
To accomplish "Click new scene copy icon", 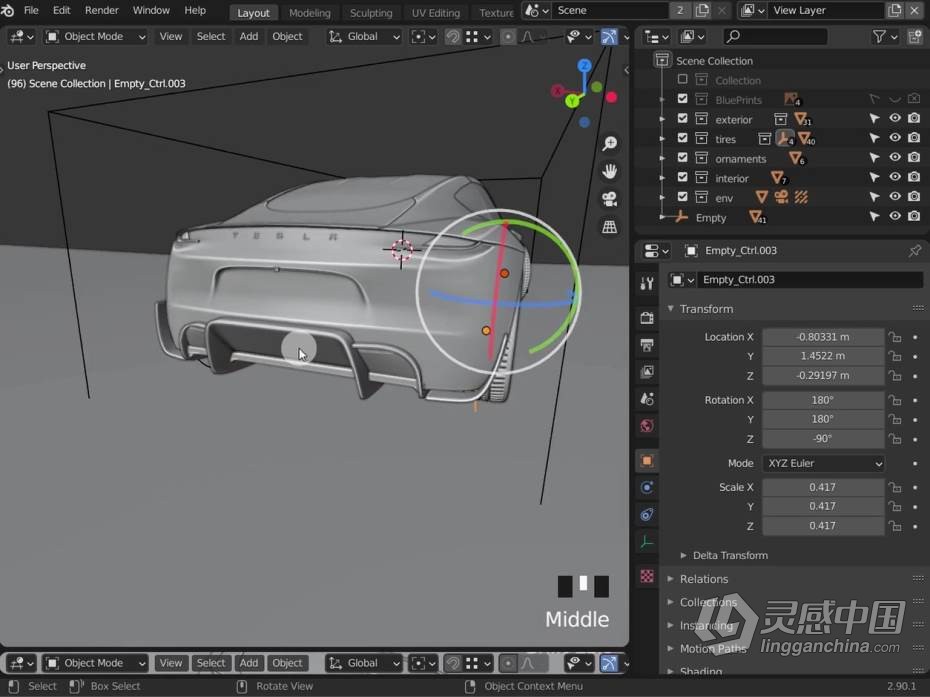I will pos(702,11).
